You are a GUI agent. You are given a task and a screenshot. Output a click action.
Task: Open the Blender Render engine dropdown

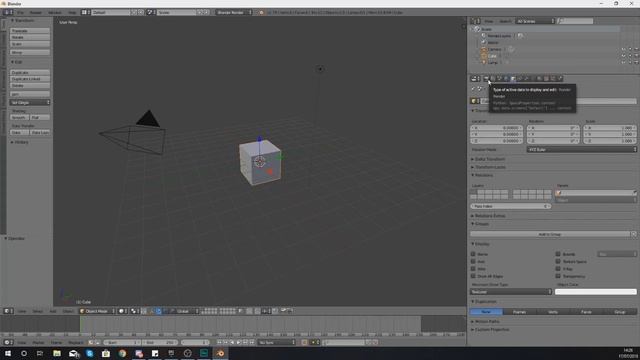pyautogui.click(x=233, y=12)
